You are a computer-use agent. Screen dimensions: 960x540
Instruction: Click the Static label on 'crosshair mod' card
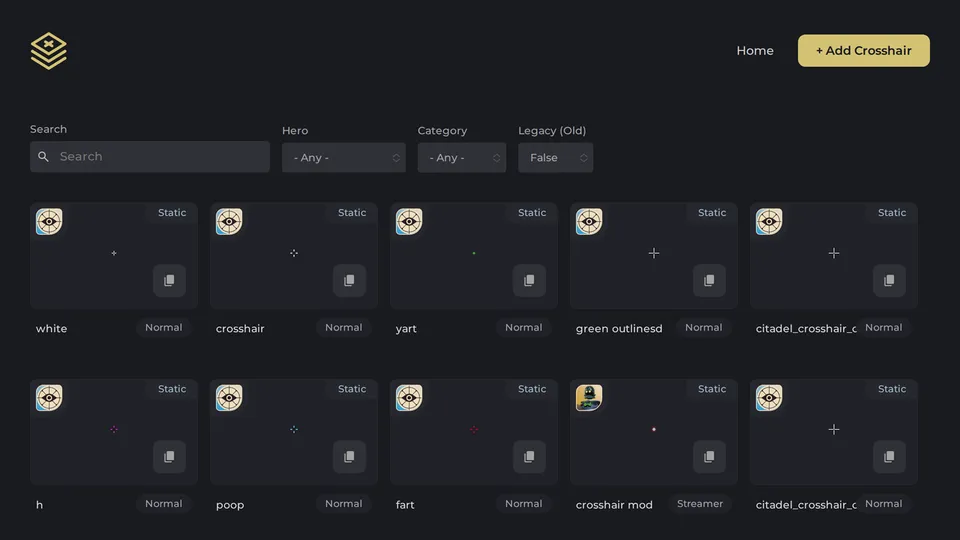(712, 389)
